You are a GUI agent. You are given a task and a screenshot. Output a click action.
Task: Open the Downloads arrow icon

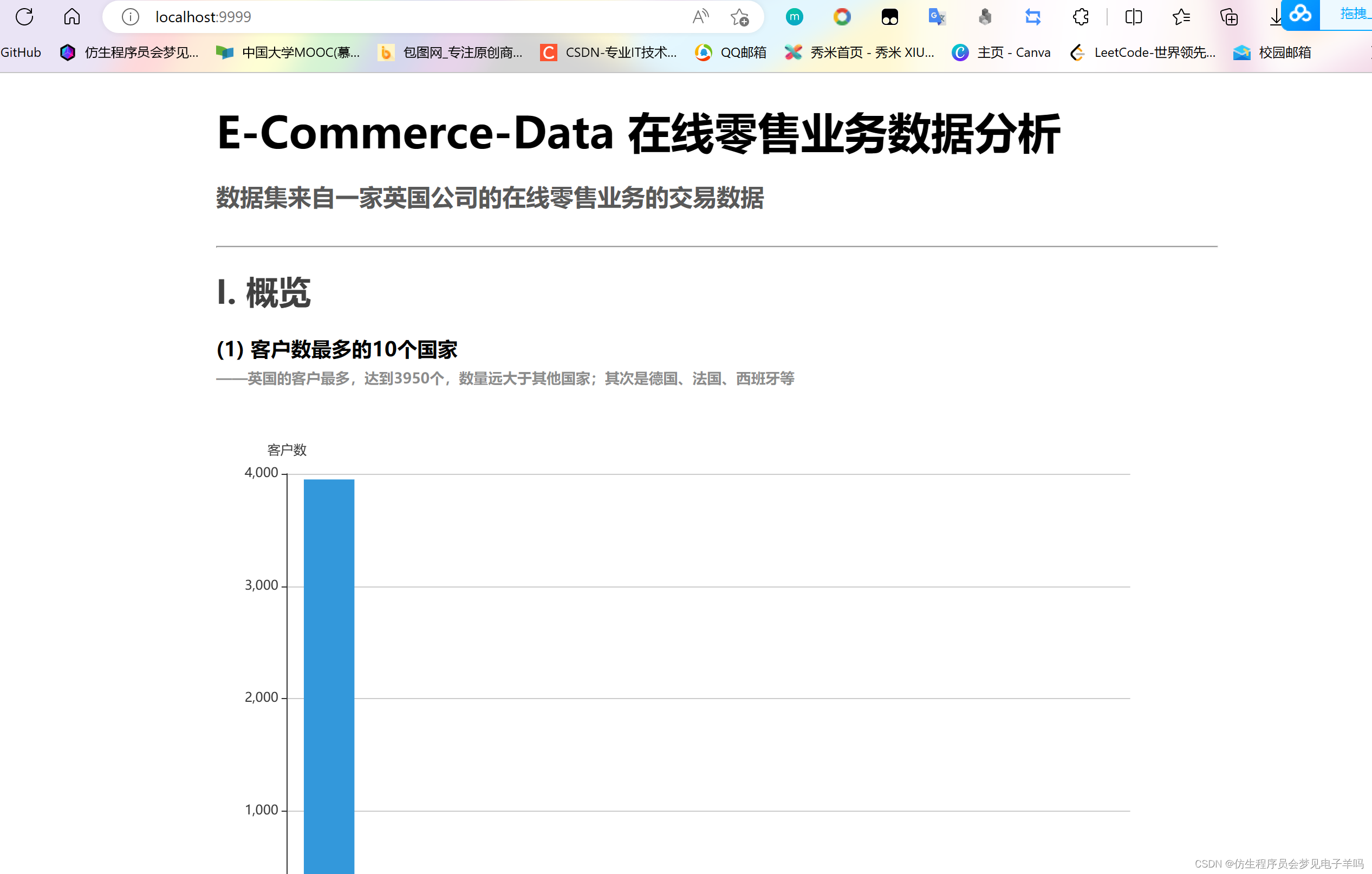[1275, 17]
